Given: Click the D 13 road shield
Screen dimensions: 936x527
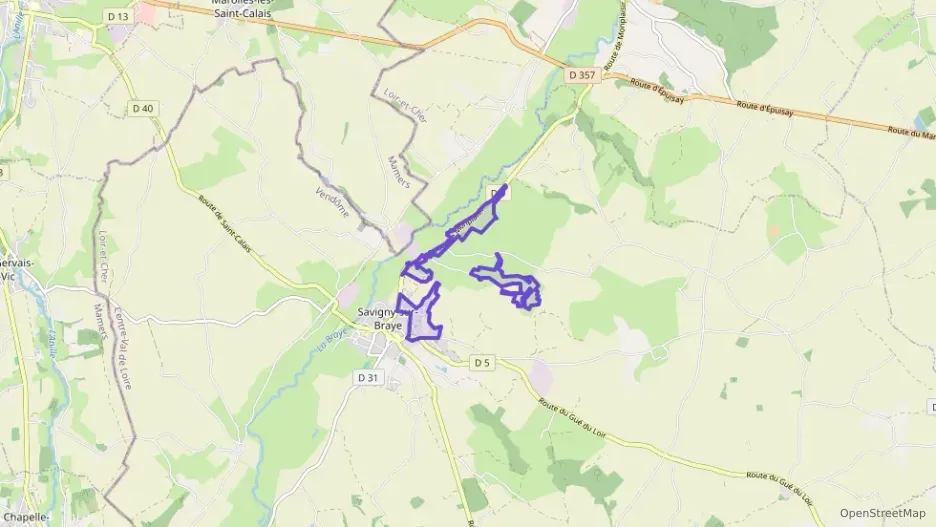Looking at the screenshot, I should (118, 17).
